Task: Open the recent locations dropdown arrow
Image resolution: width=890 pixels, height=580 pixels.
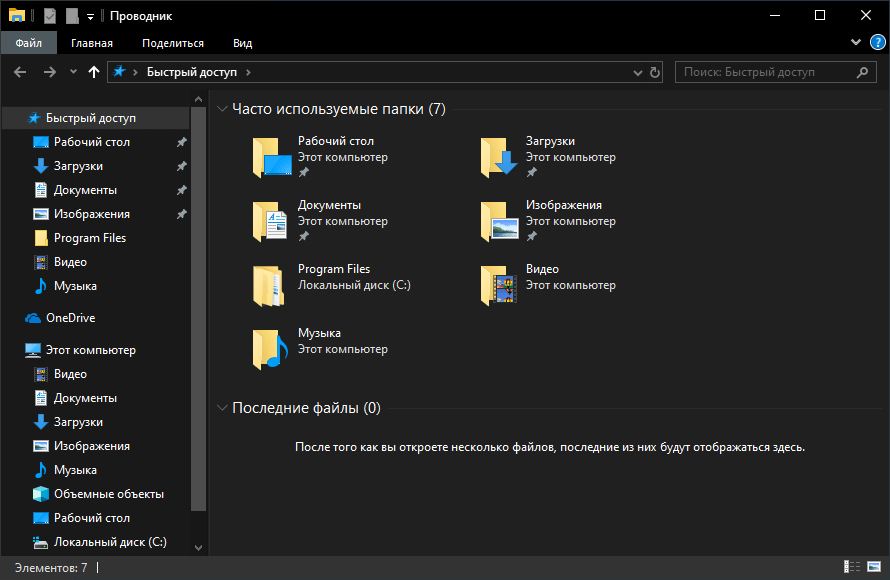Action: (73, 72)
